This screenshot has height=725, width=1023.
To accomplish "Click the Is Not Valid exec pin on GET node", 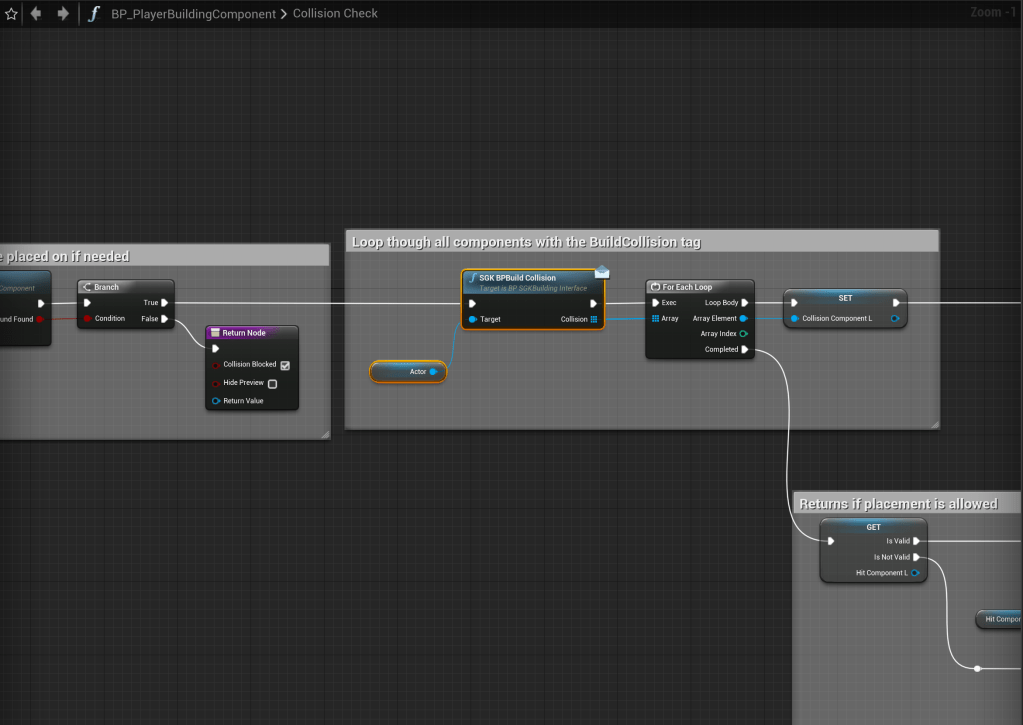I will tap(916, 558).
